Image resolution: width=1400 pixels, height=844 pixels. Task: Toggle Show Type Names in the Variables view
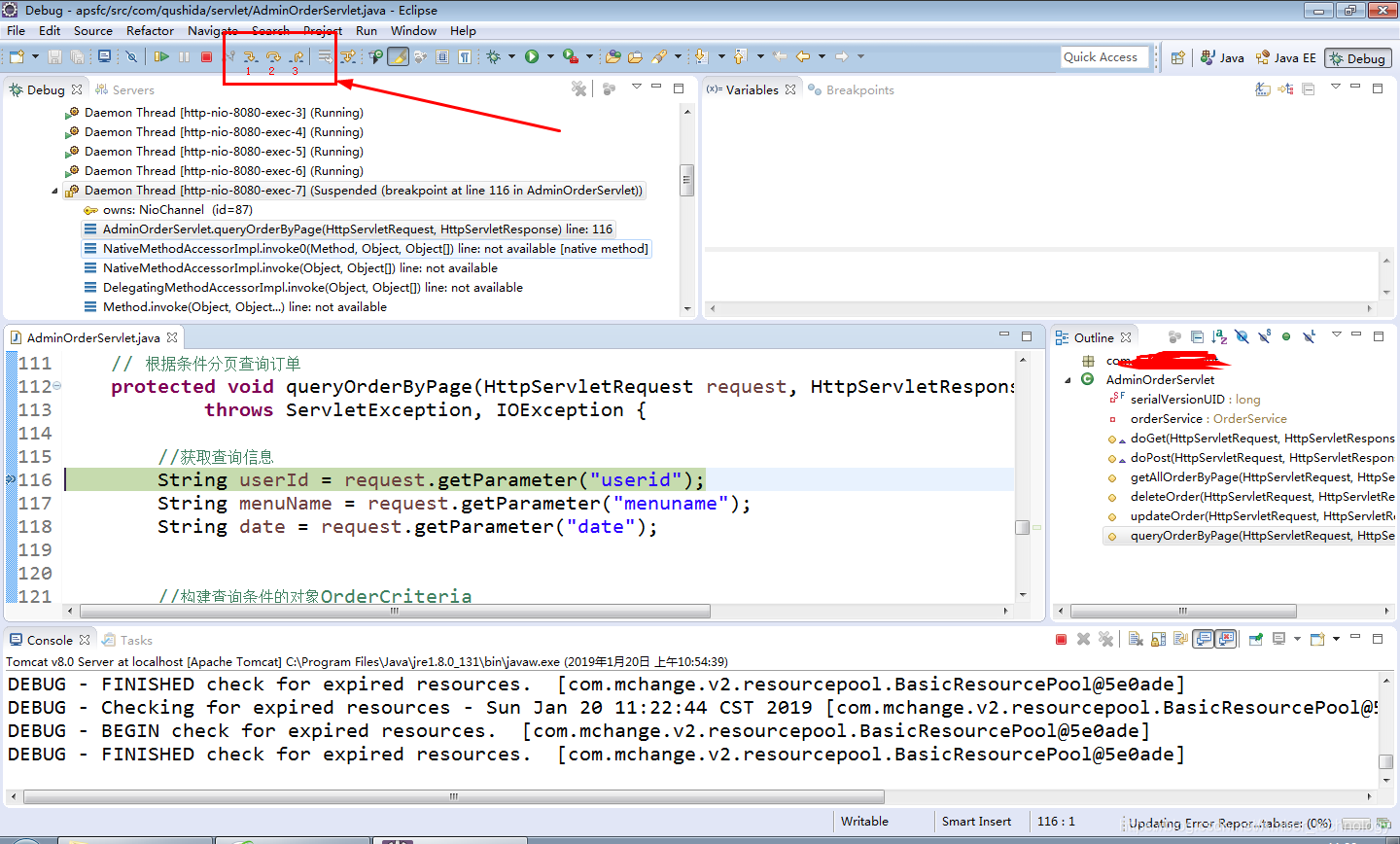coord(1262,89)
